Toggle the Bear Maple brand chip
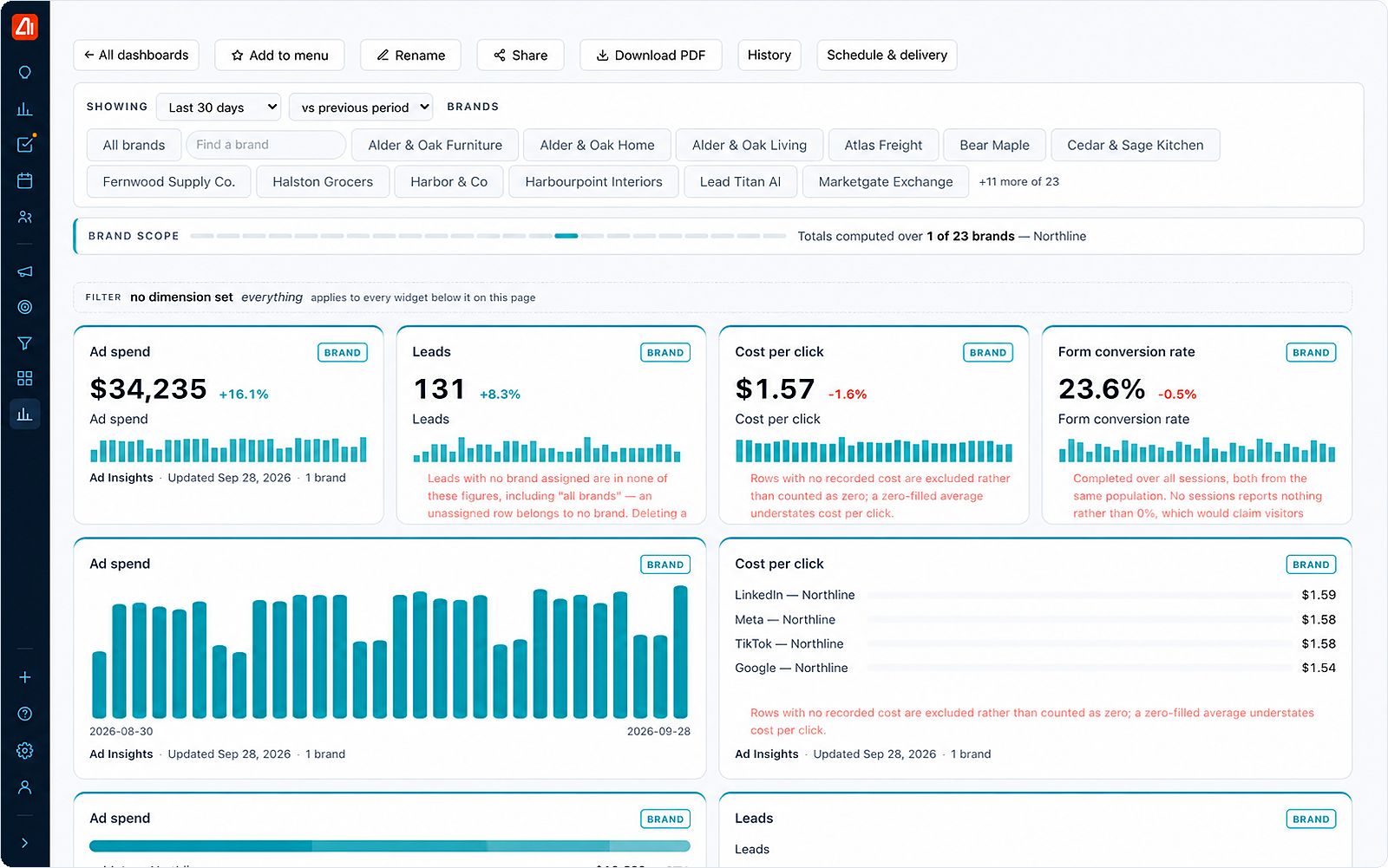Image resolution: width=1388 pixels, height=868 pixels. click(x=994, y=145)
